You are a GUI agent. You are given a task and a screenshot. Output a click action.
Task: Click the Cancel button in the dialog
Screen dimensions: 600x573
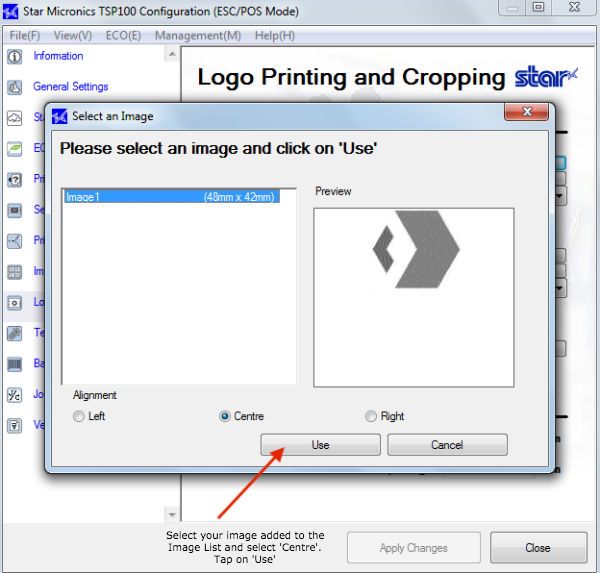(447, 445)
